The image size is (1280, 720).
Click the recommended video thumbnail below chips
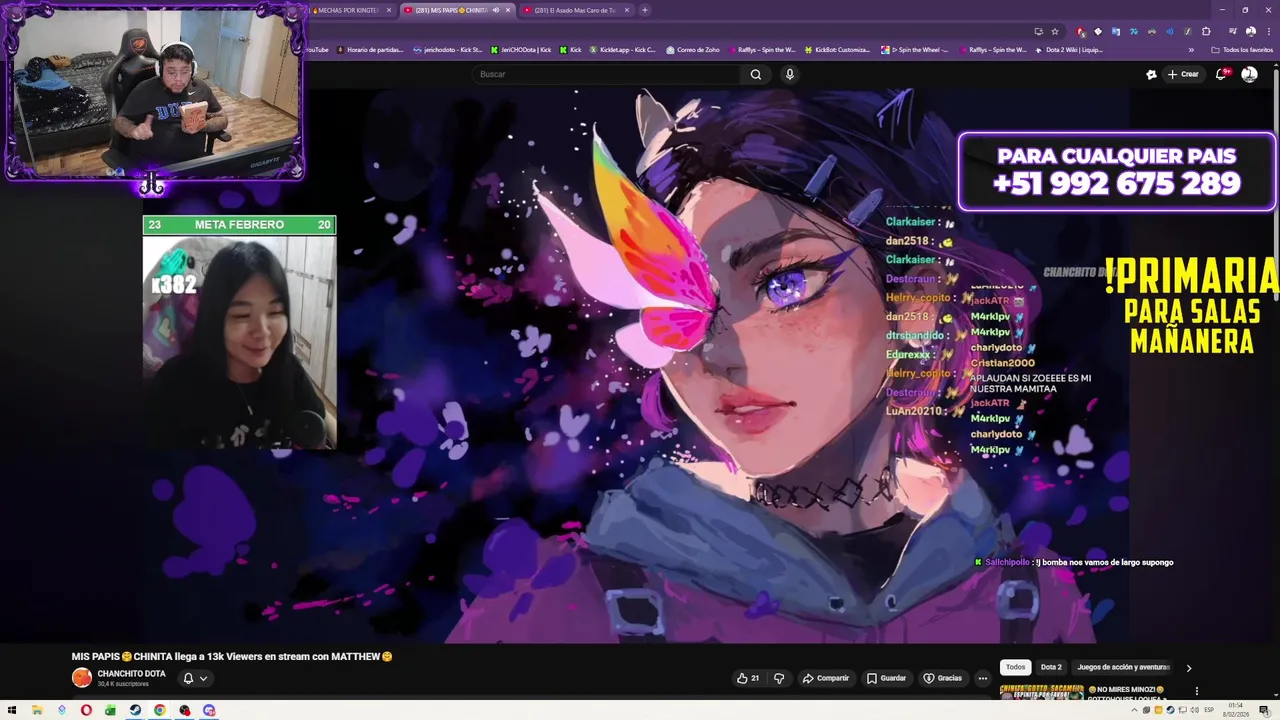pos(1041,691)
